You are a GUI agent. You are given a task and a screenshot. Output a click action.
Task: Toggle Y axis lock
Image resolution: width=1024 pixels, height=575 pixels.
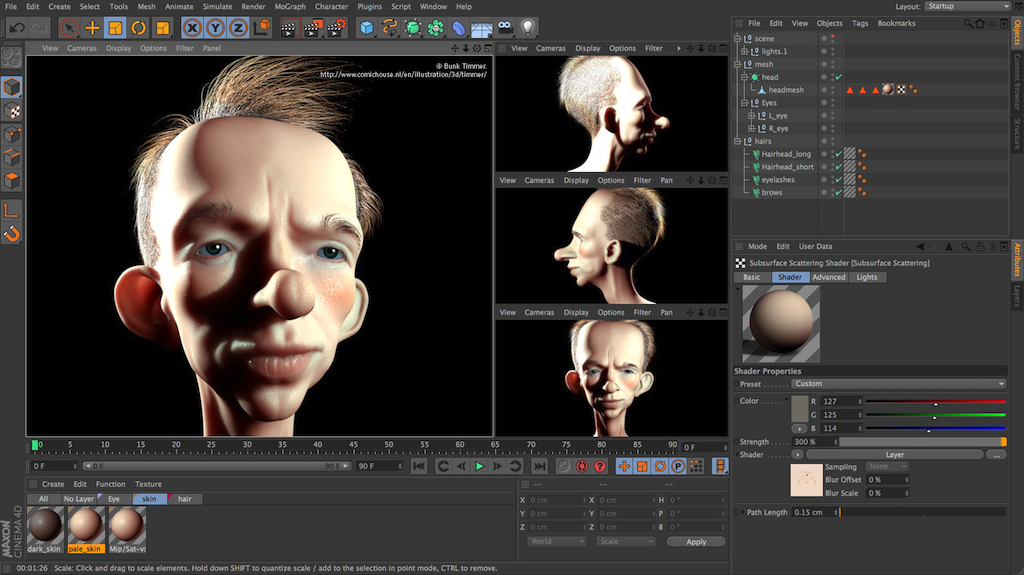216,27
